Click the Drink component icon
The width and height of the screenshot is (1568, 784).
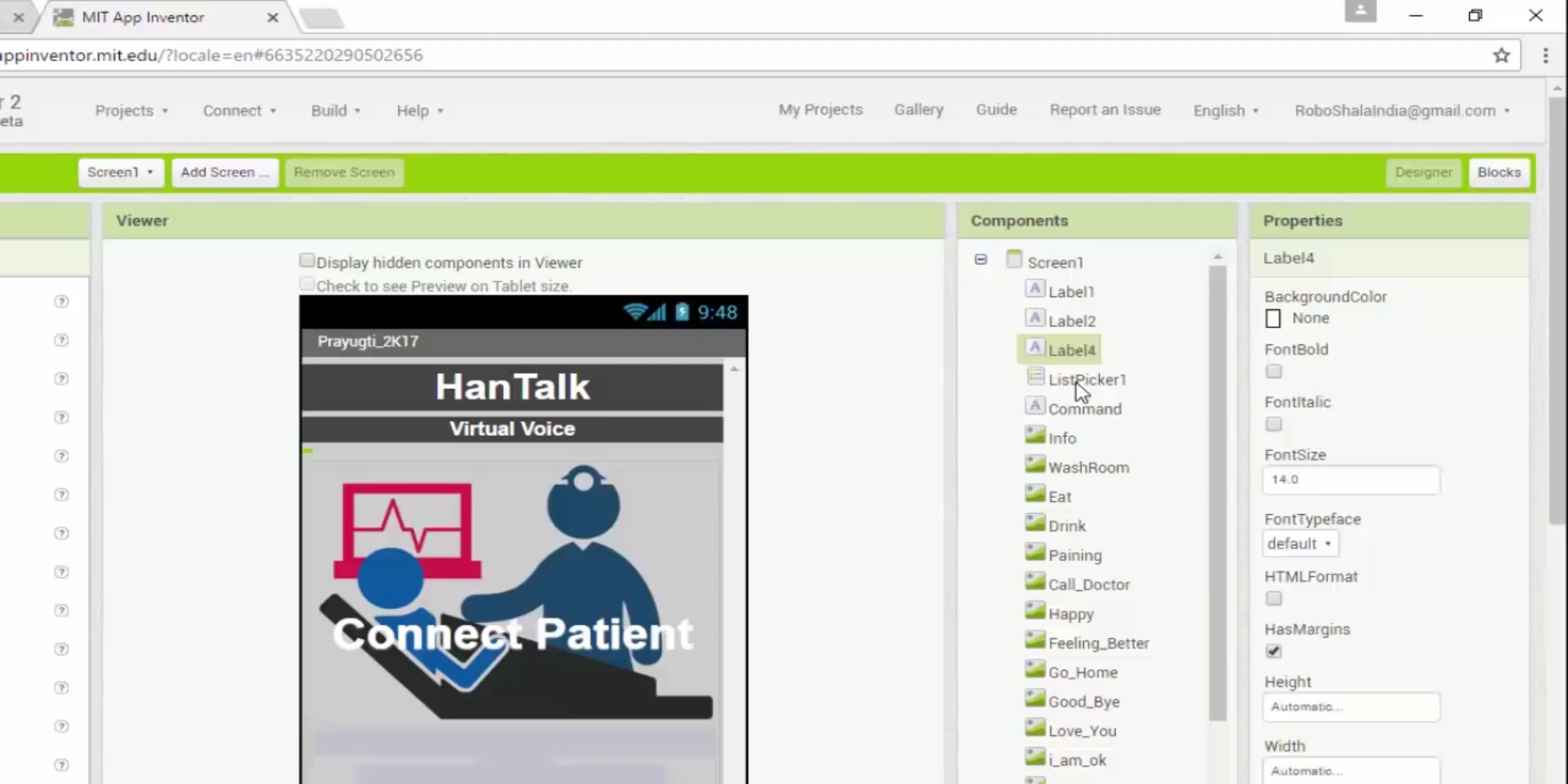click(1035, 524)
